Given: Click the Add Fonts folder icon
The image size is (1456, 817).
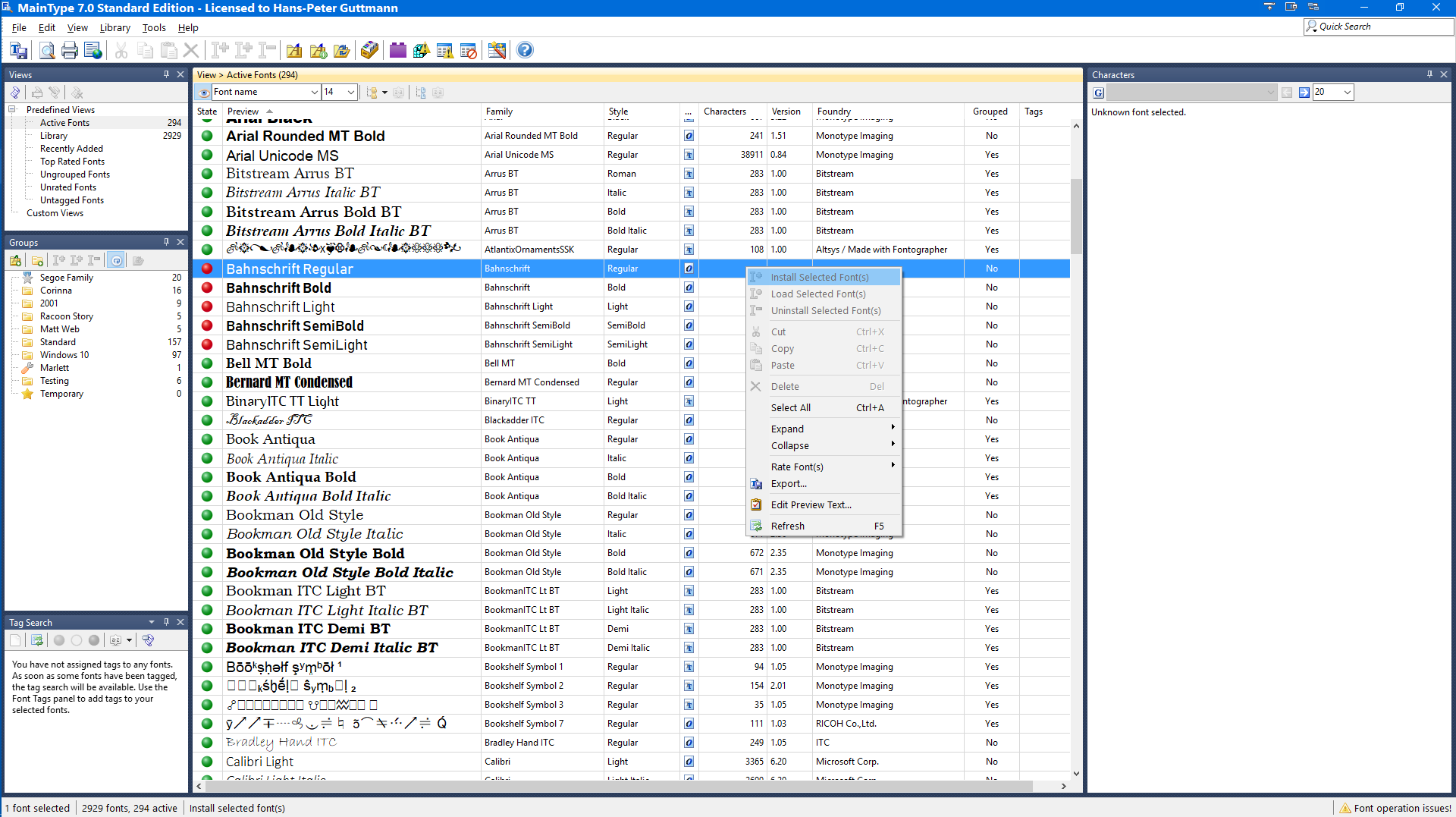Looking at the screenshot, I should click(x=294, y=51).
